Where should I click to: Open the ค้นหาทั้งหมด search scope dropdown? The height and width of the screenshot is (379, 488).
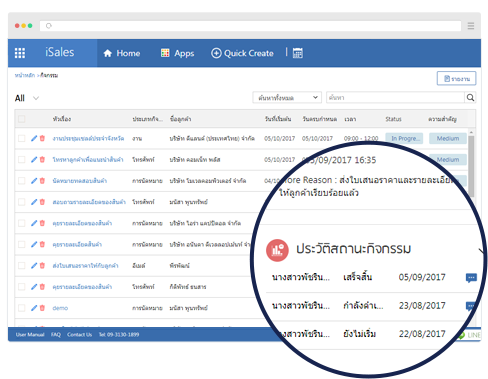(x=287, y=98)
